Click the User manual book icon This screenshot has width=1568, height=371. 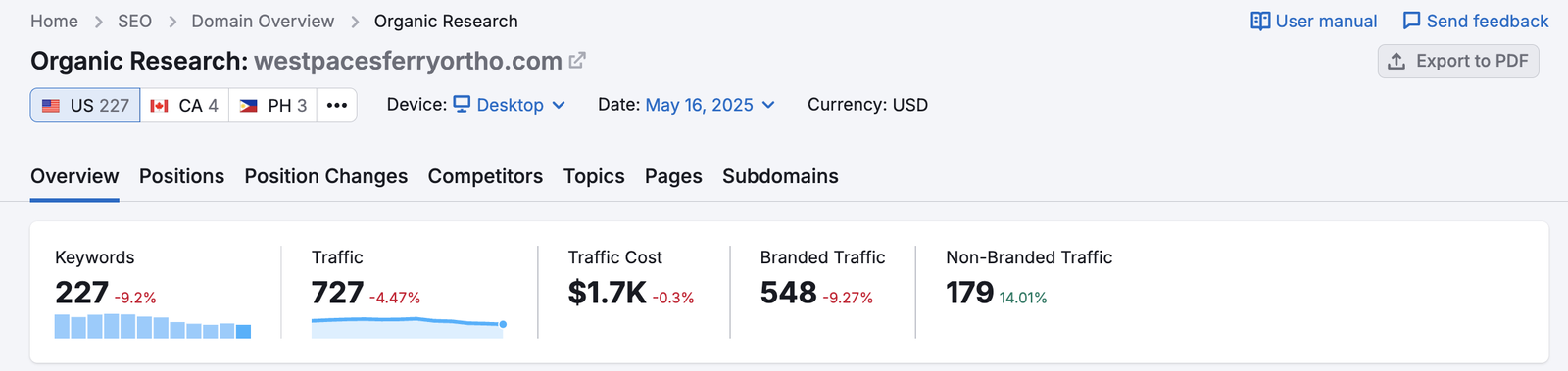click(x=1260, y=22)
